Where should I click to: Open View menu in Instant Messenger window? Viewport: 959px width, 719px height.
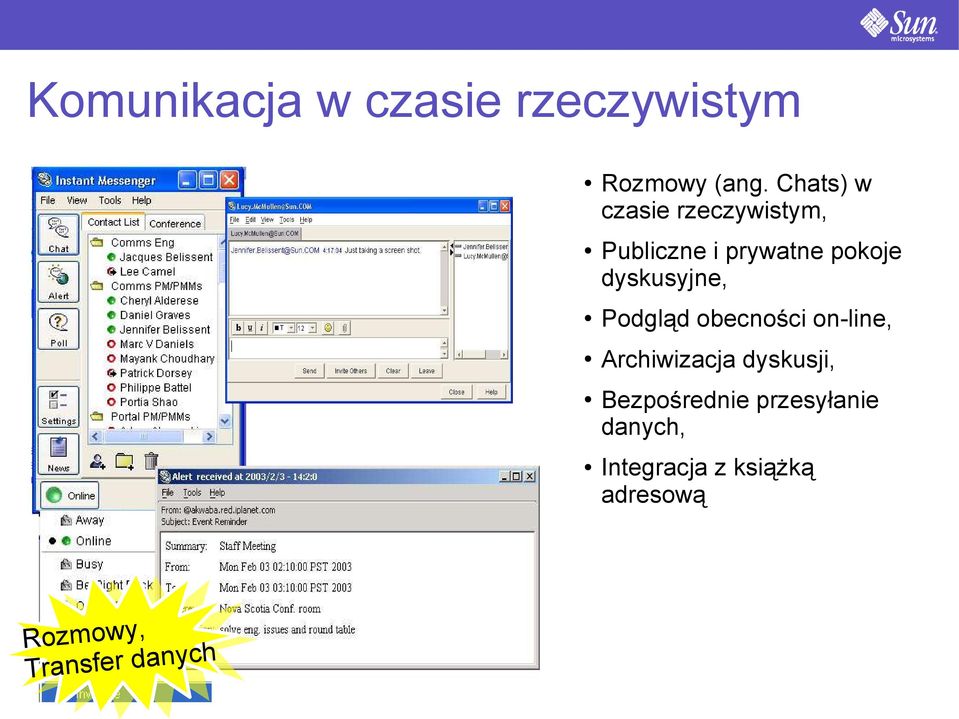point(77,200)
